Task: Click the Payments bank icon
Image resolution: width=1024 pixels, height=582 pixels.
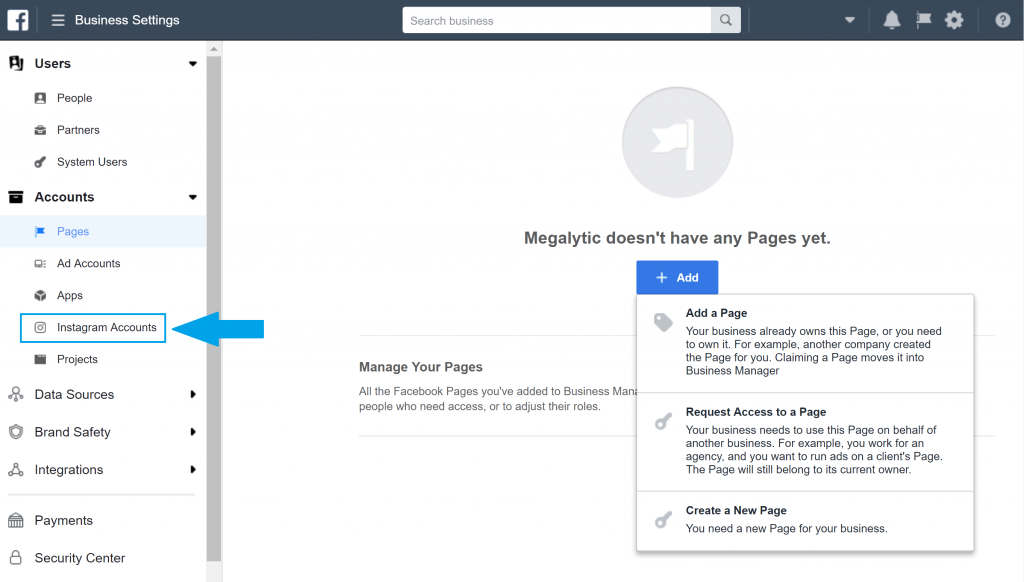Action: tap(16, 521)
